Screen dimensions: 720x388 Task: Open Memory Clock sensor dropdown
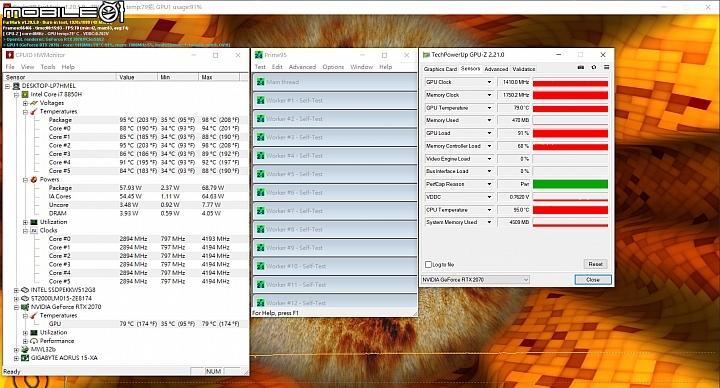point(489,95)
